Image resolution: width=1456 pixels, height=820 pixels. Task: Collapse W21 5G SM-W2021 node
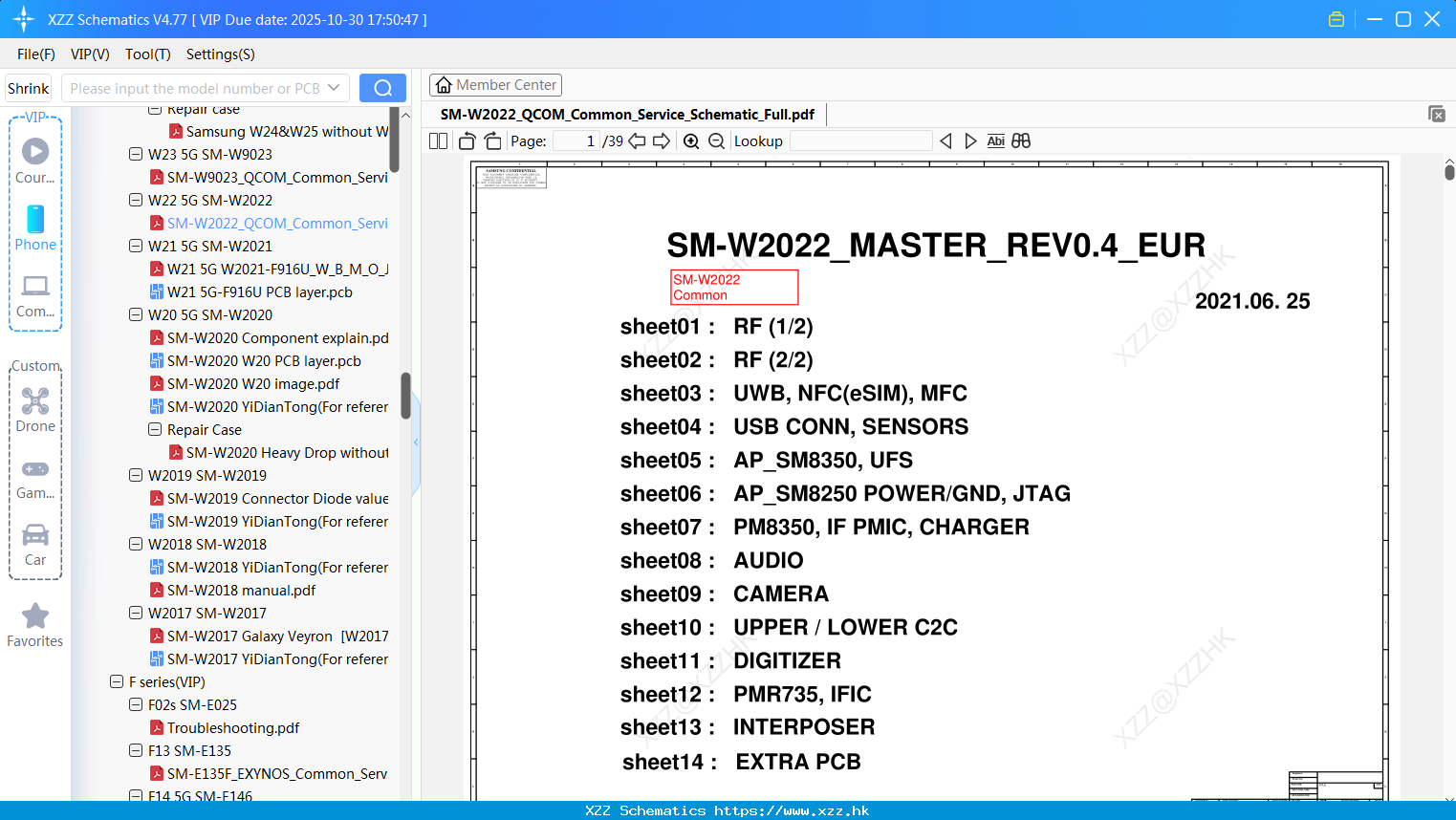tap(136, 246)
